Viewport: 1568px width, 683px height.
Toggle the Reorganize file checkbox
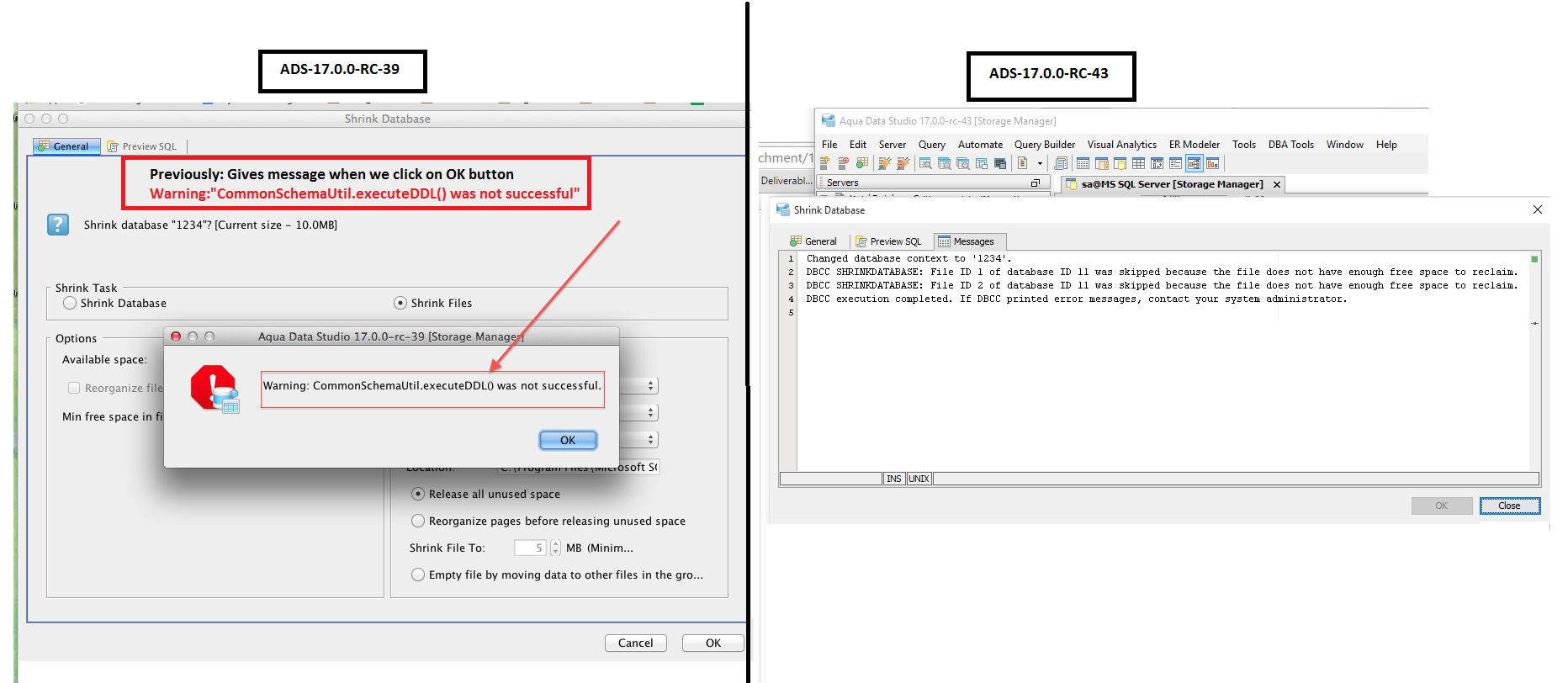[74, 388]
